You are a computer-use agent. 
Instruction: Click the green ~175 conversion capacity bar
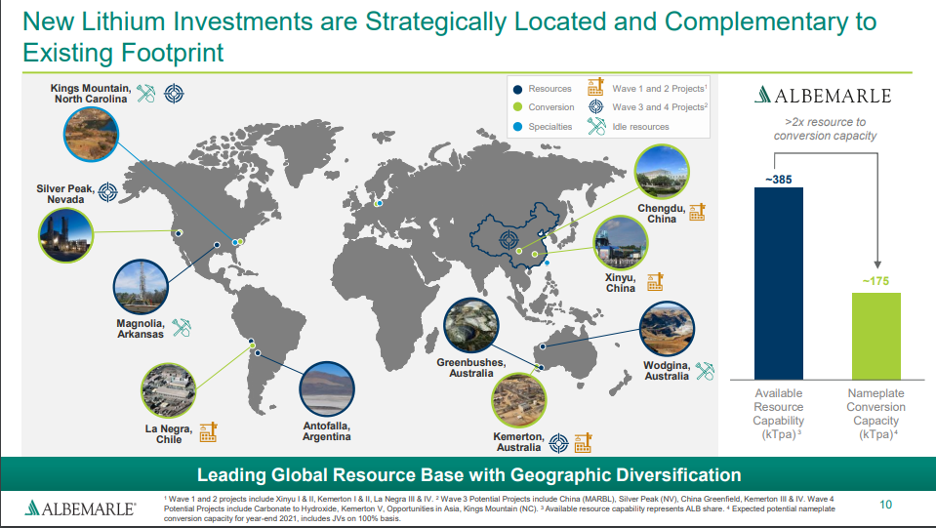pyautogui.click(x=876, y=336)
